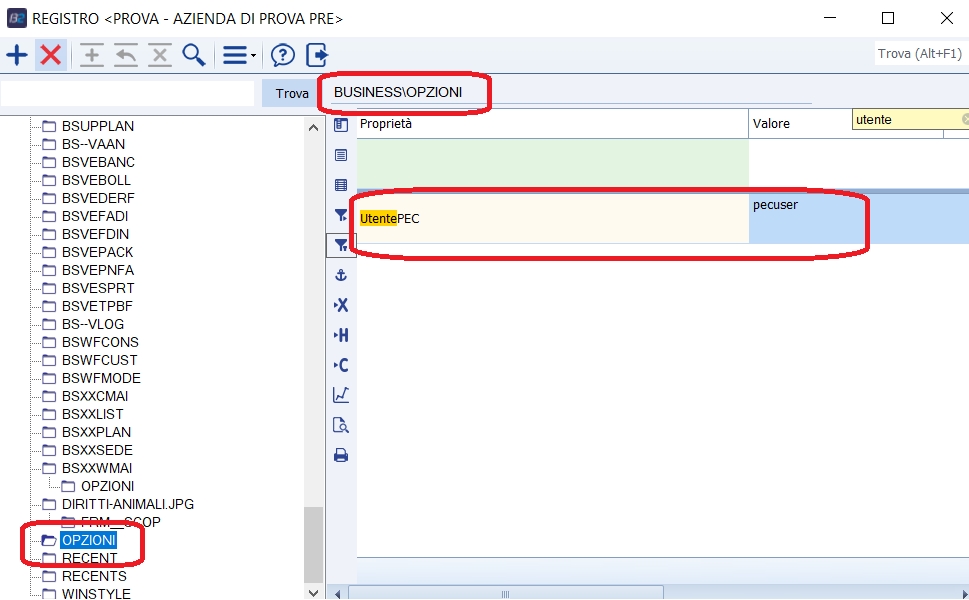Select BSXXPLAN folder in tree
The height and width of the screenshot is (600, 969).
click(x=96, y=432)
